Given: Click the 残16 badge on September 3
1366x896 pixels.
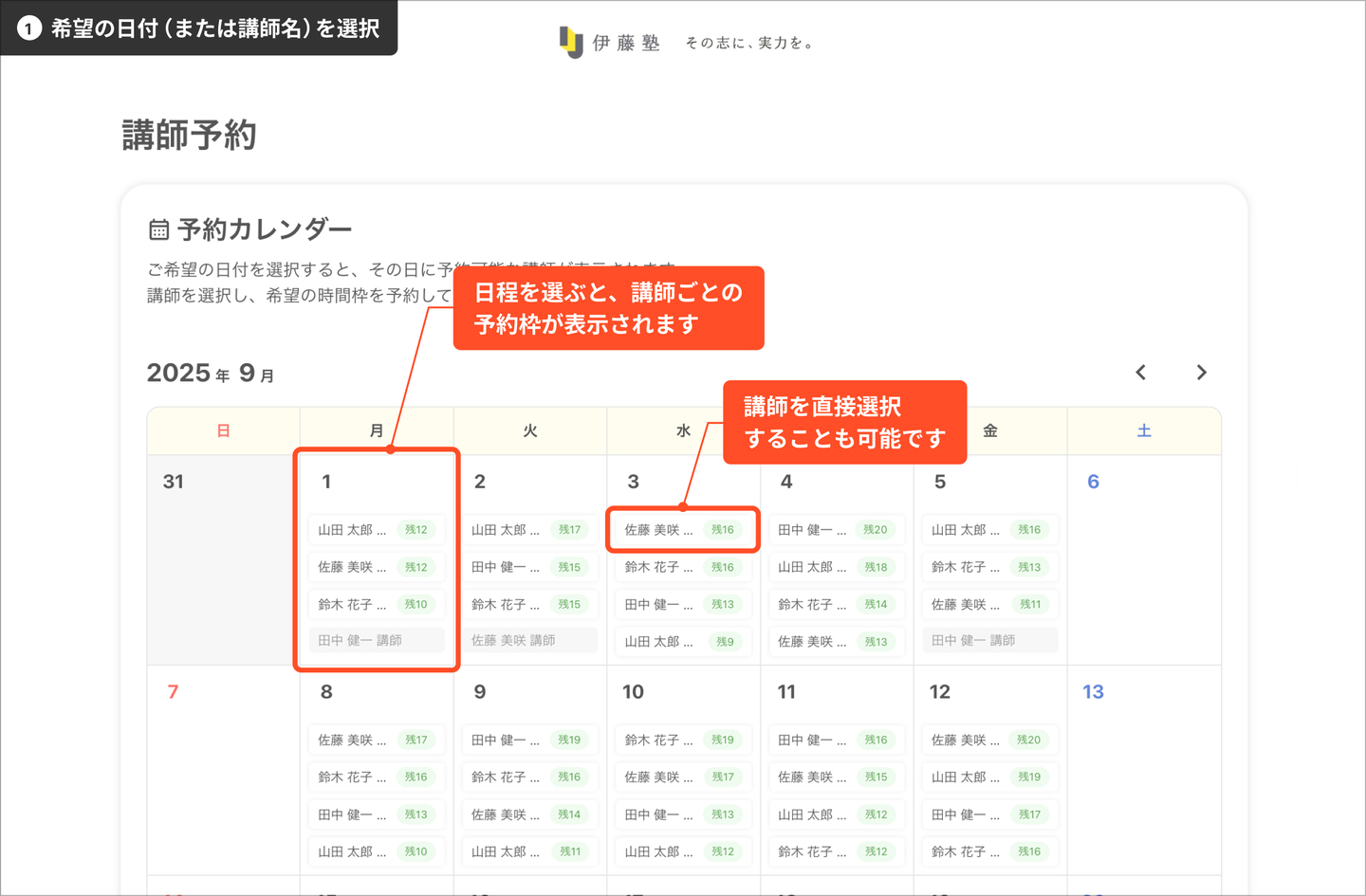Looking at the screenshot, I should [723, 530].
